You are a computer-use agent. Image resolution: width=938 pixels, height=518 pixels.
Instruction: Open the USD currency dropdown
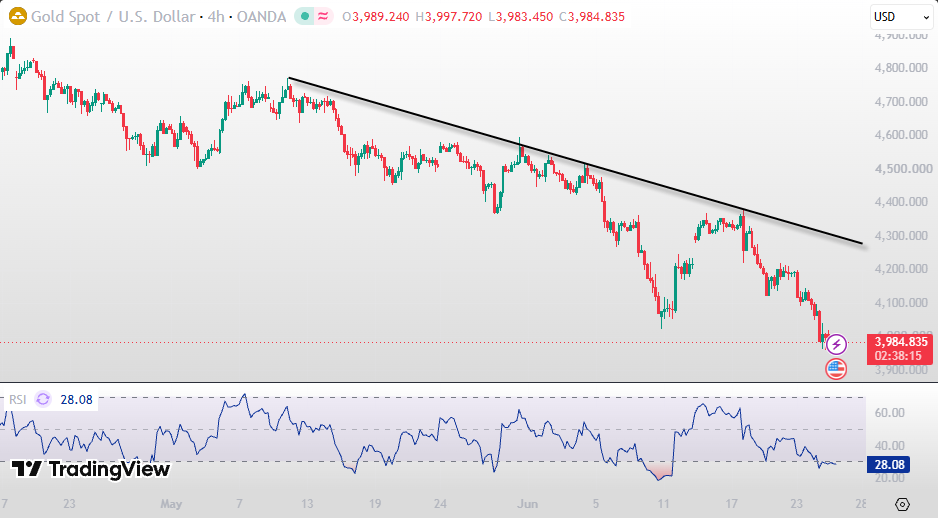click(x=902, y=17)
